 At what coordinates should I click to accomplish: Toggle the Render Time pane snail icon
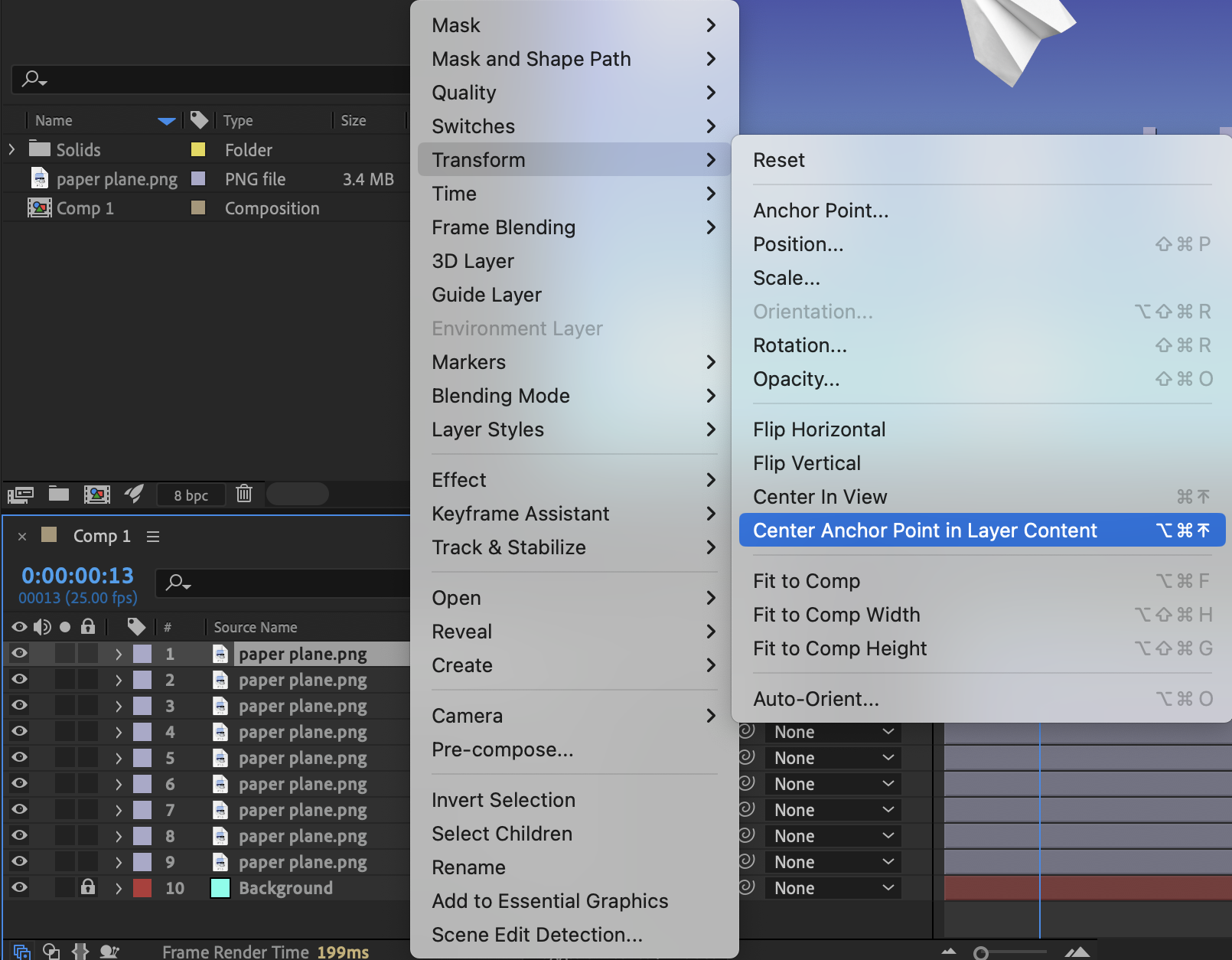(x=109, y=952)
